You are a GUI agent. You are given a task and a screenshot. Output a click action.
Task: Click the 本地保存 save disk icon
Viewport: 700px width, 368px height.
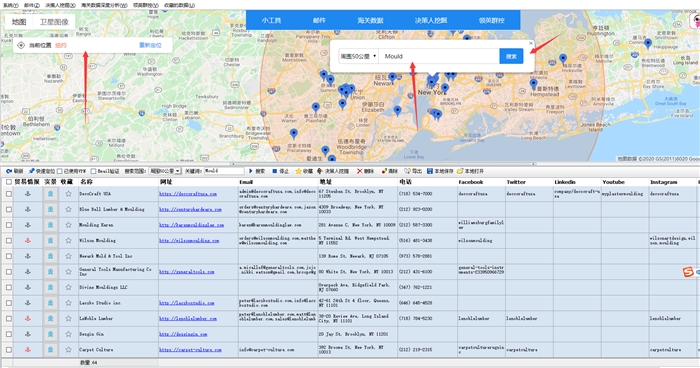(429, 171)
